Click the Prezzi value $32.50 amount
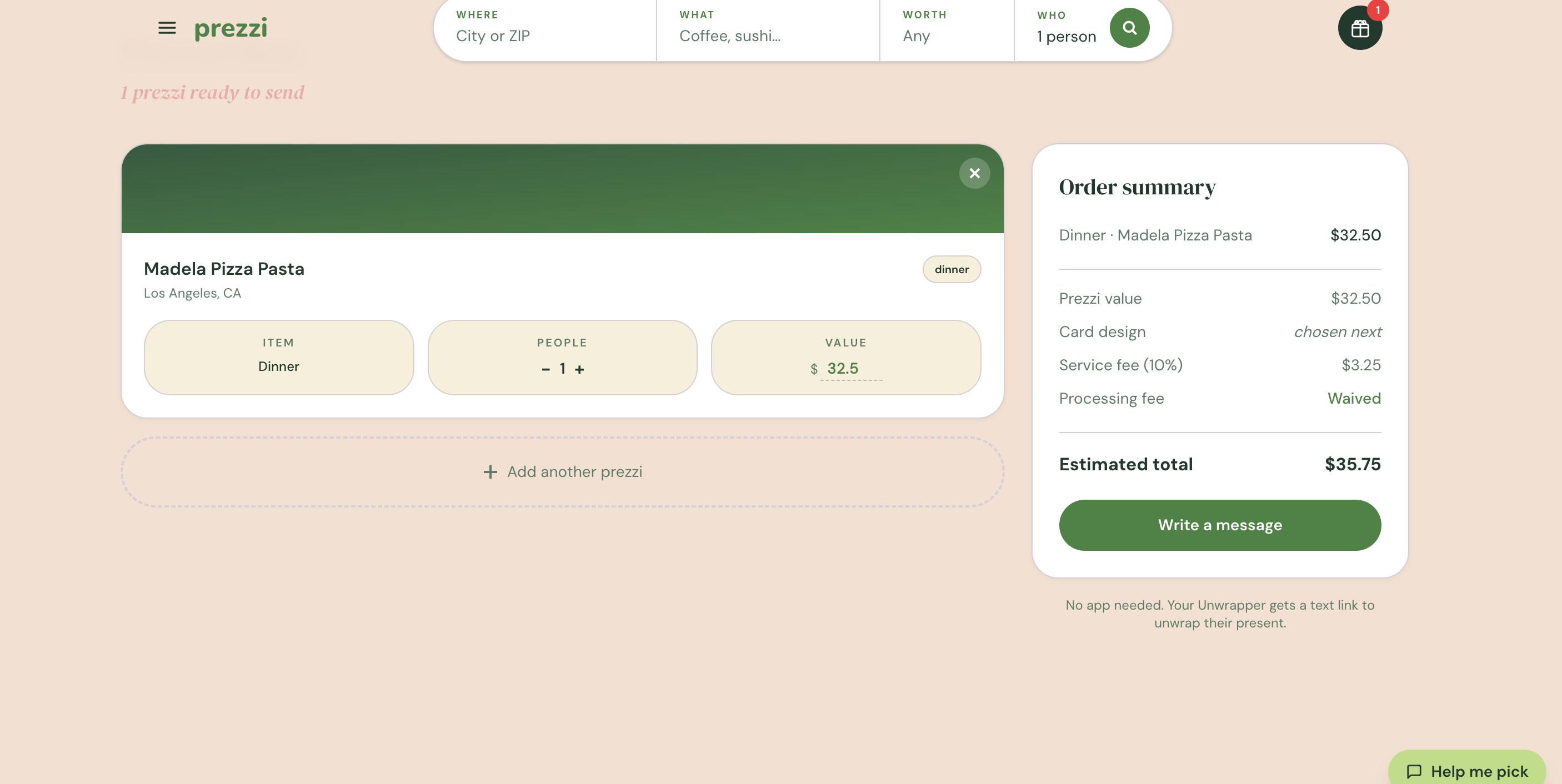The image size is (1562, 784). pos(1355,298)
